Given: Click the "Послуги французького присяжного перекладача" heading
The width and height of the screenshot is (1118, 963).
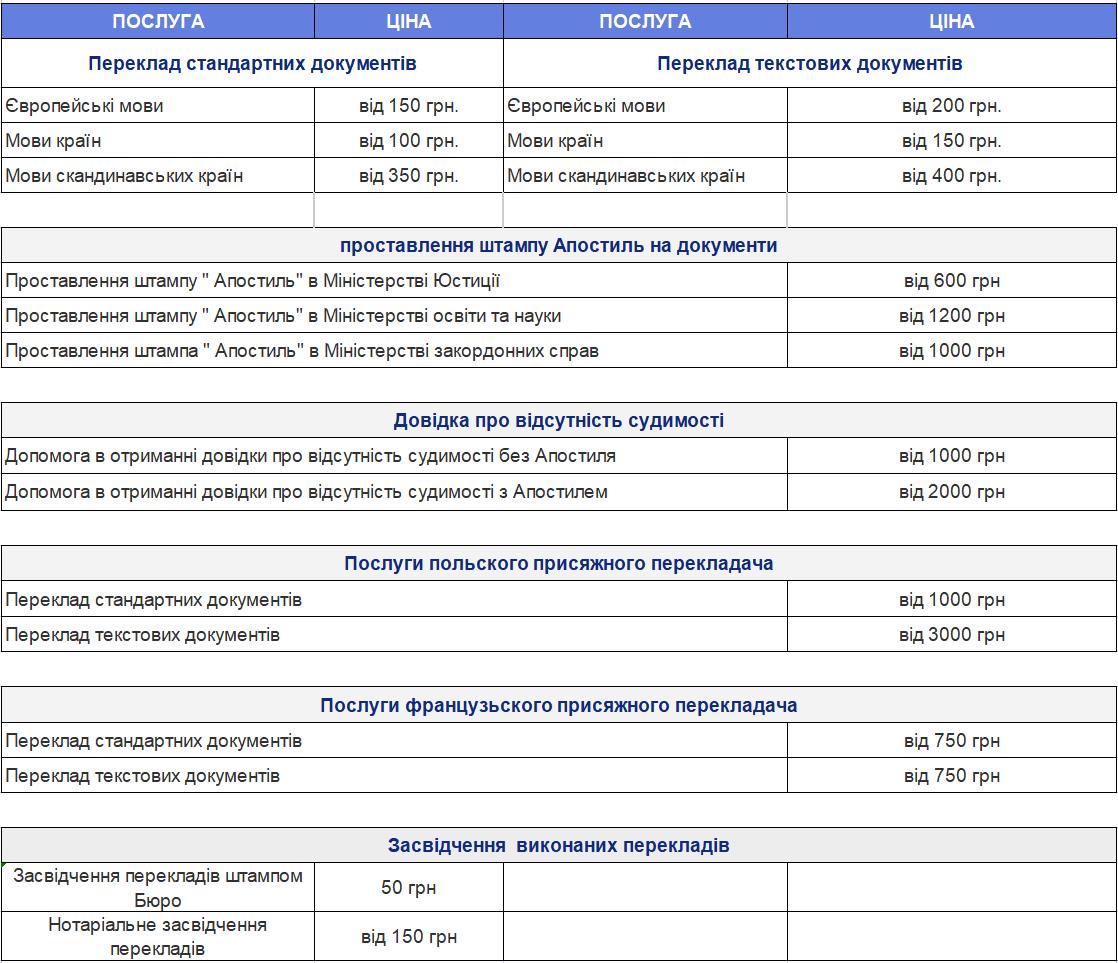Looking at the screenshot, I should pos(558,706).
